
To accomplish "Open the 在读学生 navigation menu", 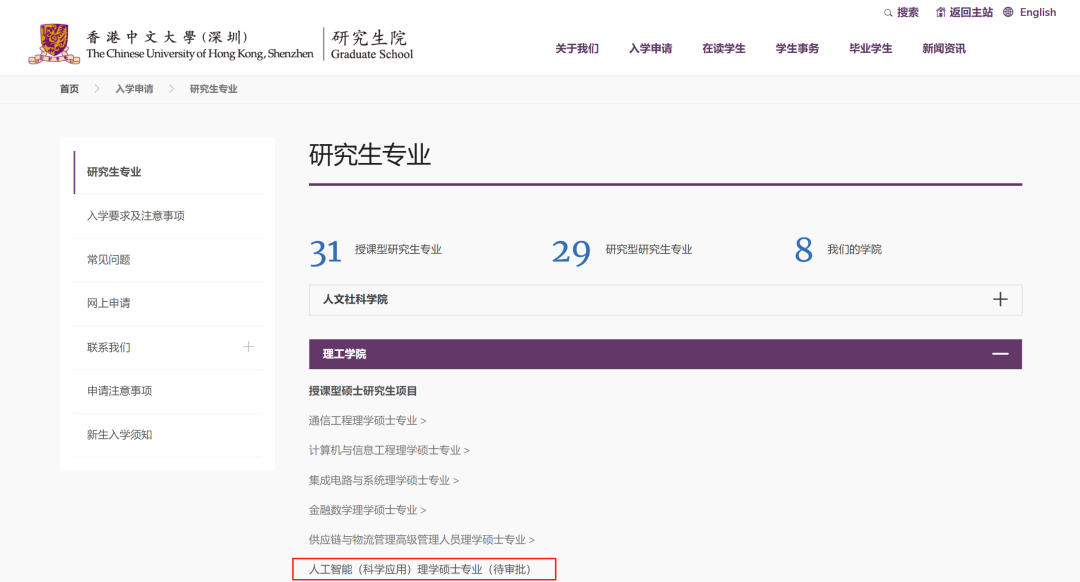I will (724, 49).
